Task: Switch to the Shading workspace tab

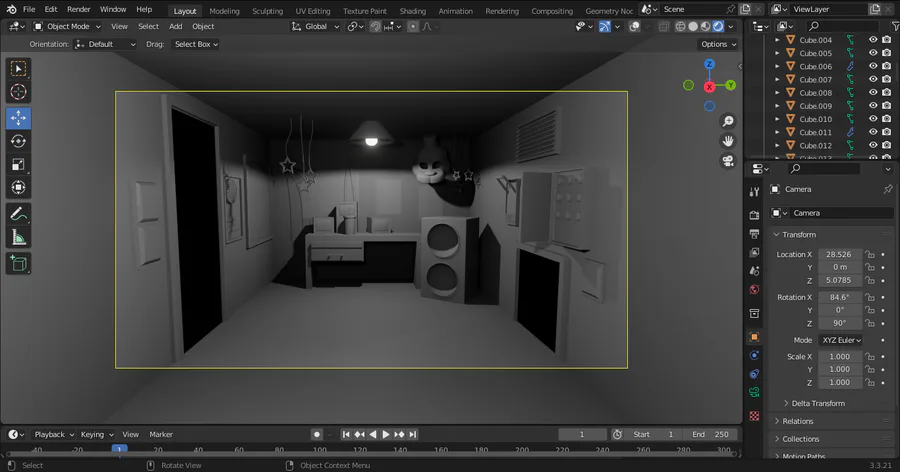Action: (x=413, y=11)
